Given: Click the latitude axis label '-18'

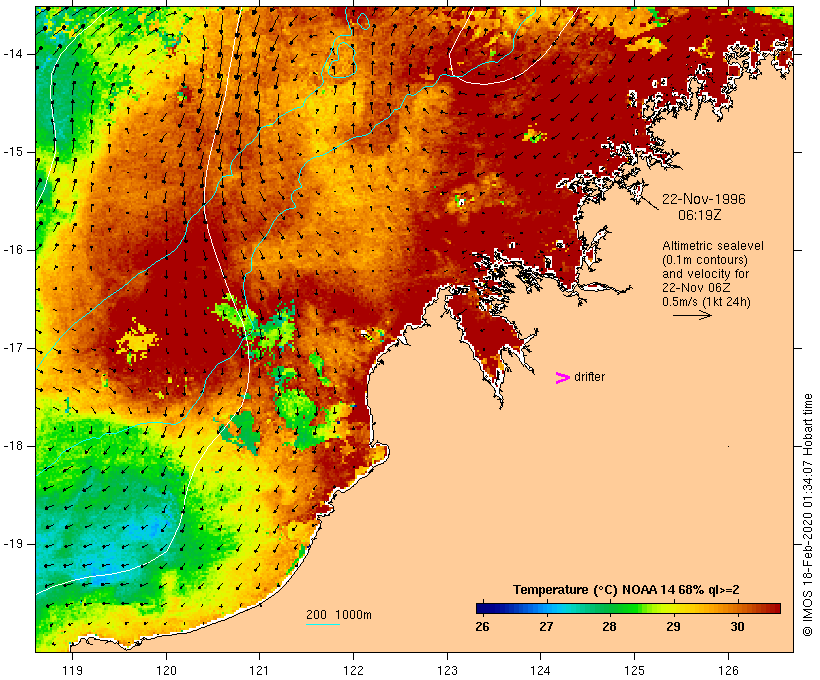Looking at the screenshot, I should click(x=12, y=446).
